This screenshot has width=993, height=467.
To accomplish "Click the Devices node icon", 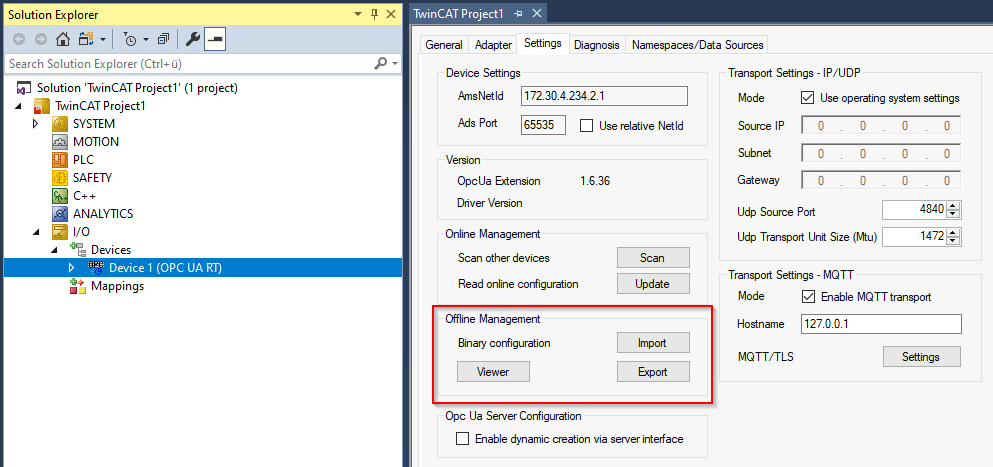I will pos(78,250).
